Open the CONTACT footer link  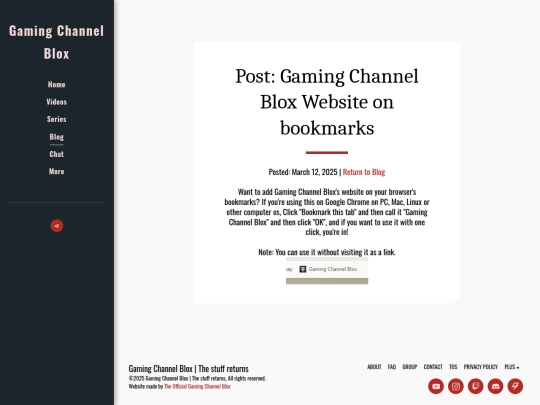click(x=433, y=367)
